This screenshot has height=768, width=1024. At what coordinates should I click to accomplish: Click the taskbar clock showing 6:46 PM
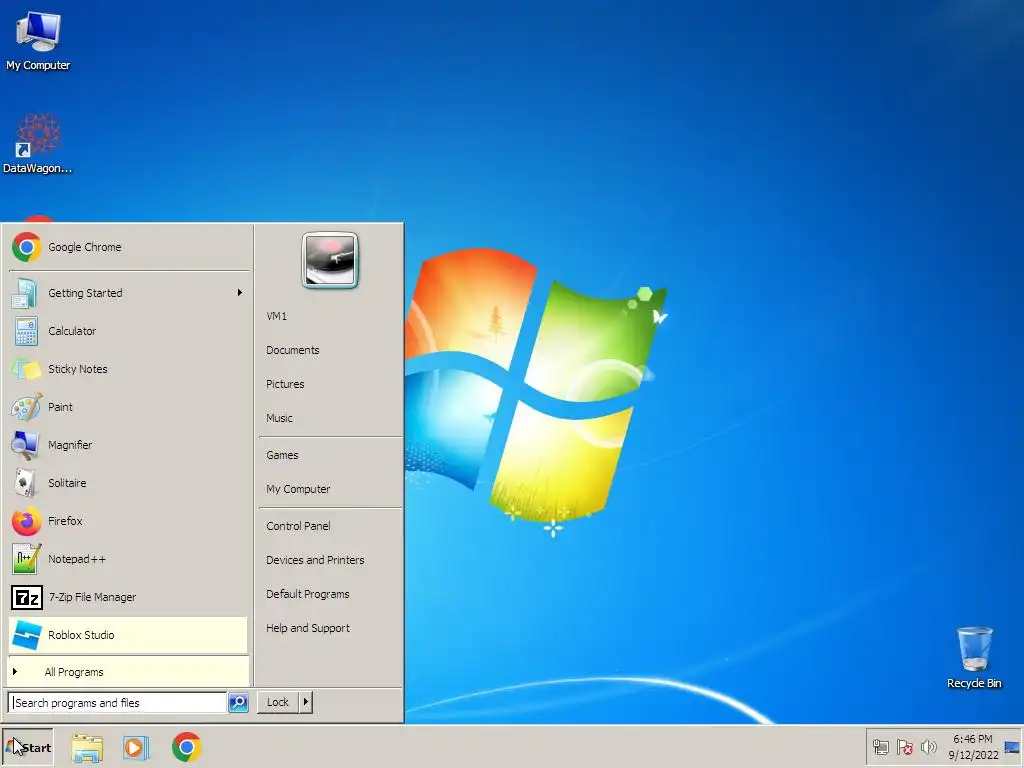tap(973, 747)
